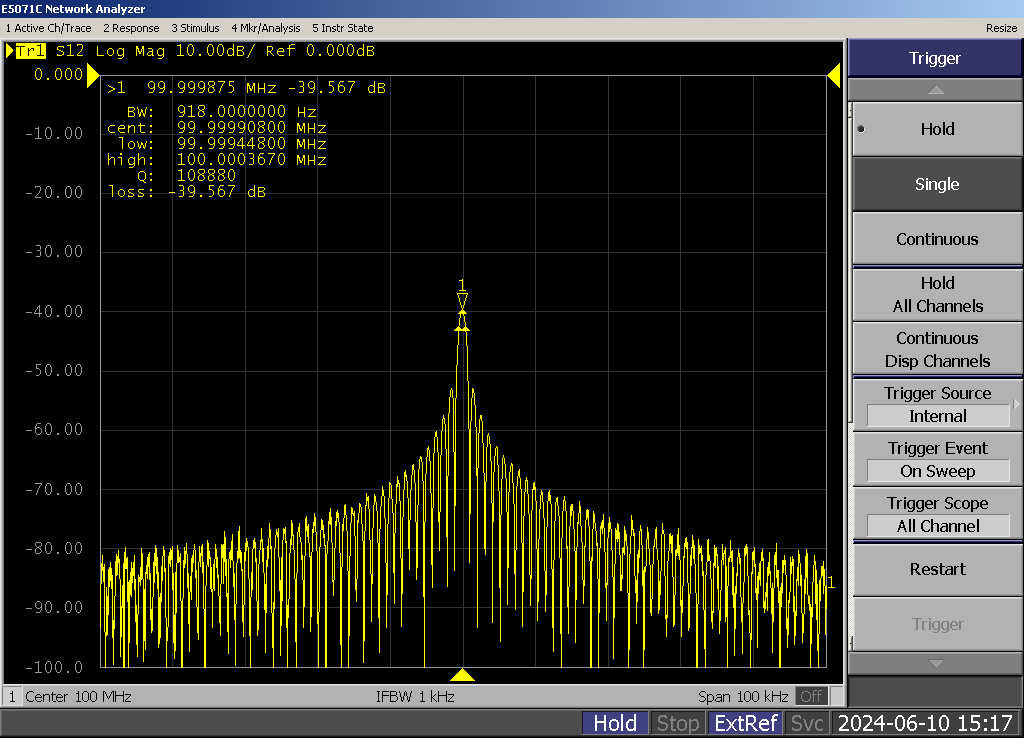
Task: Toggle Trigger Event On Sweep setting
Action: [x=936, y=460]
